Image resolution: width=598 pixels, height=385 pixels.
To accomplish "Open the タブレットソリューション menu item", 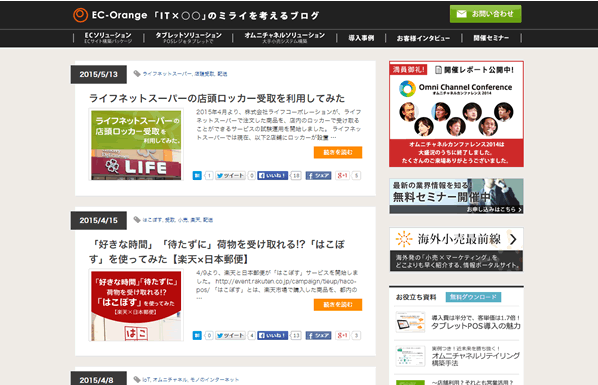I will 188,37.
